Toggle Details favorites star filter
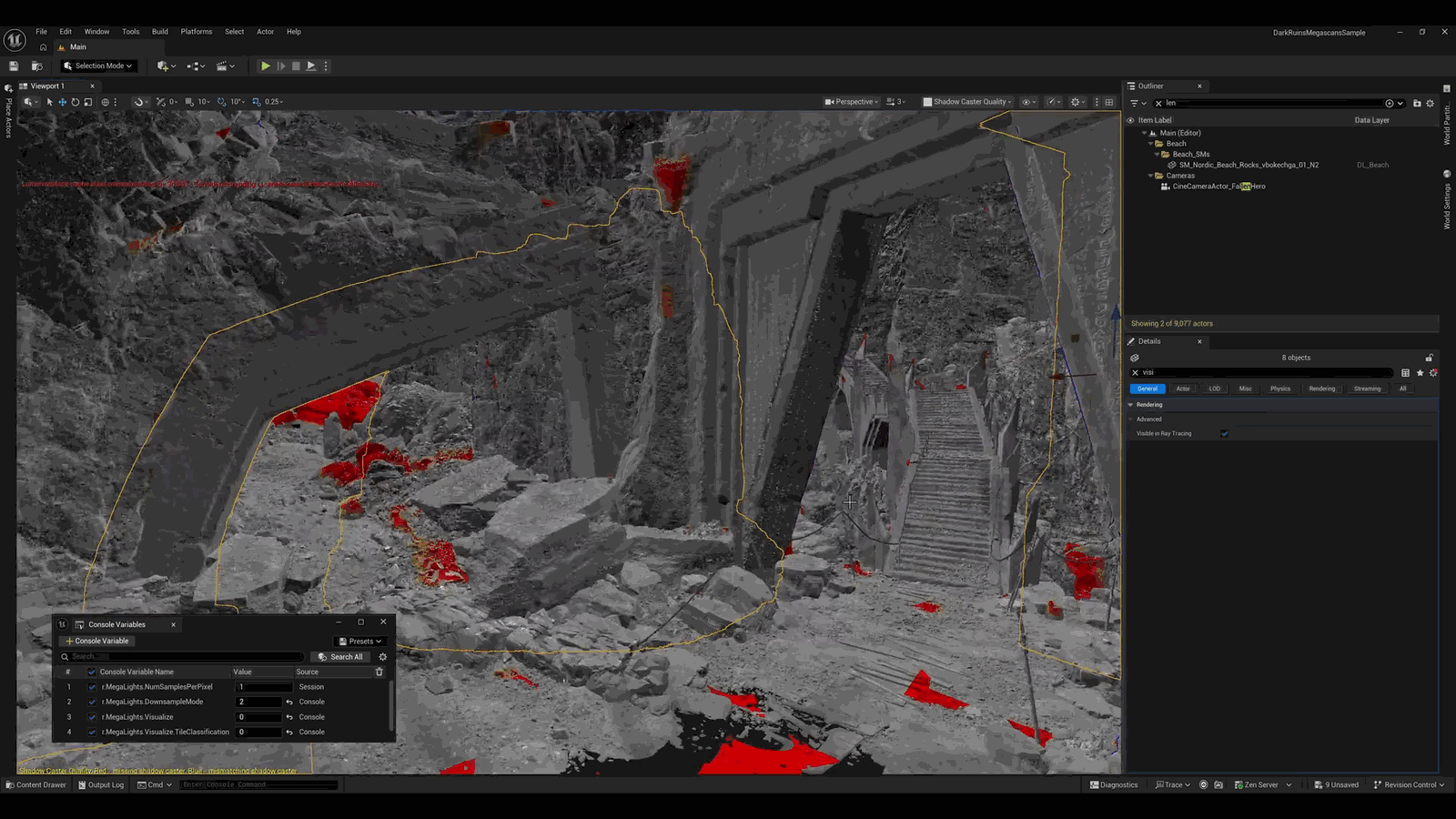The image size is (1456, 819). 1420,372
